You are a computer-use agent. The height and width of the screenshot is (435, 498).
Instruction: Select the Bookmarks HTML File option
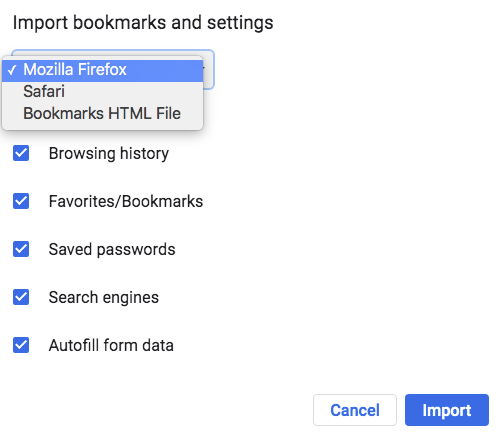102,113
